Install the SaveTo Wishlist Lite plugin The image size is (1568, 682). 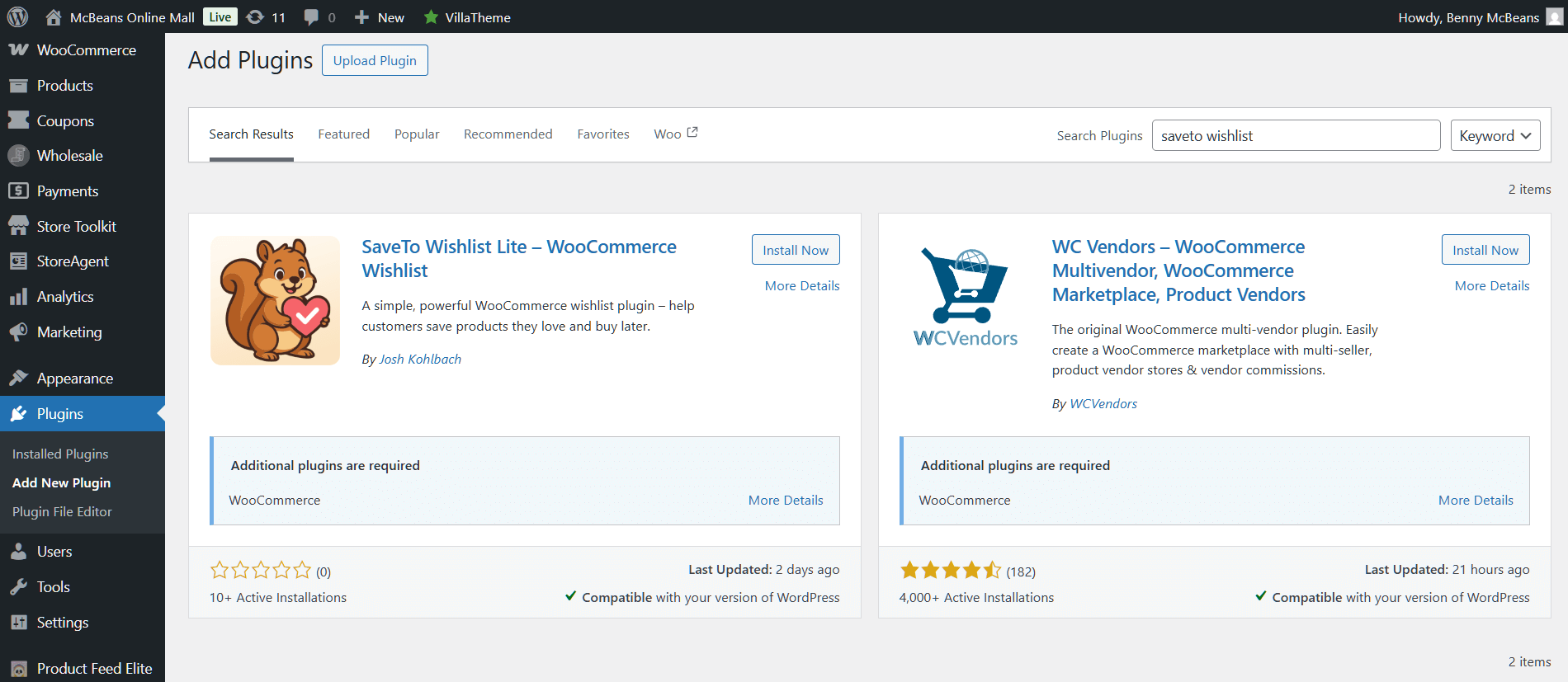795,250
